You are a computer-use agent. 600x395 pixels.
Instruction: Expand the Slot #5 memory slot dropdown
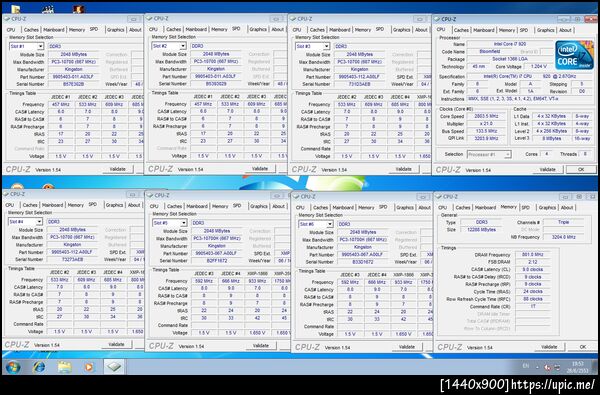[183, 223]
